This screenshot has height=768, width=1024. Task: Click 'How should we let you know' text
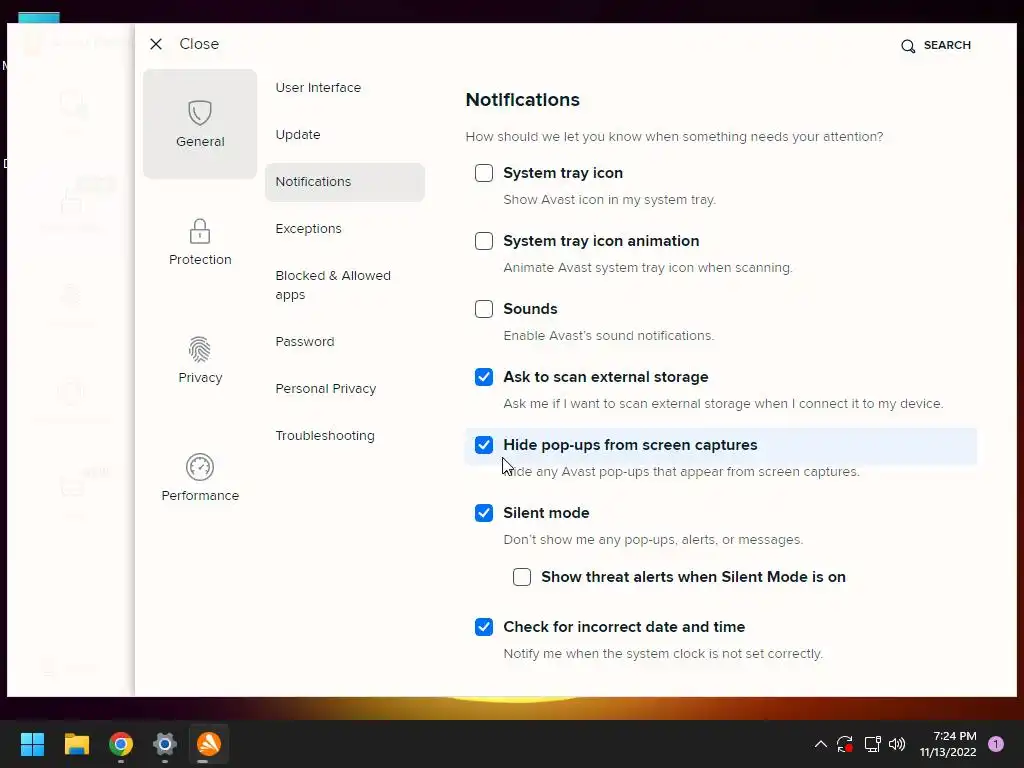pos(674,136)
